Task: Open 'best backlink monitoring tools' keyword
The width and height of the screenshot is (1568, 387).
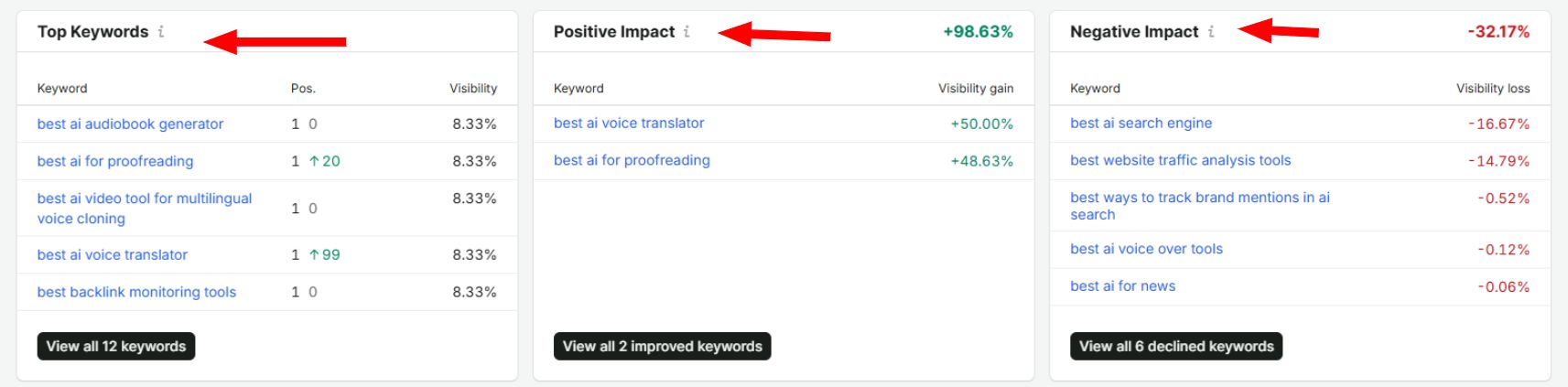Action: (136, 292)
